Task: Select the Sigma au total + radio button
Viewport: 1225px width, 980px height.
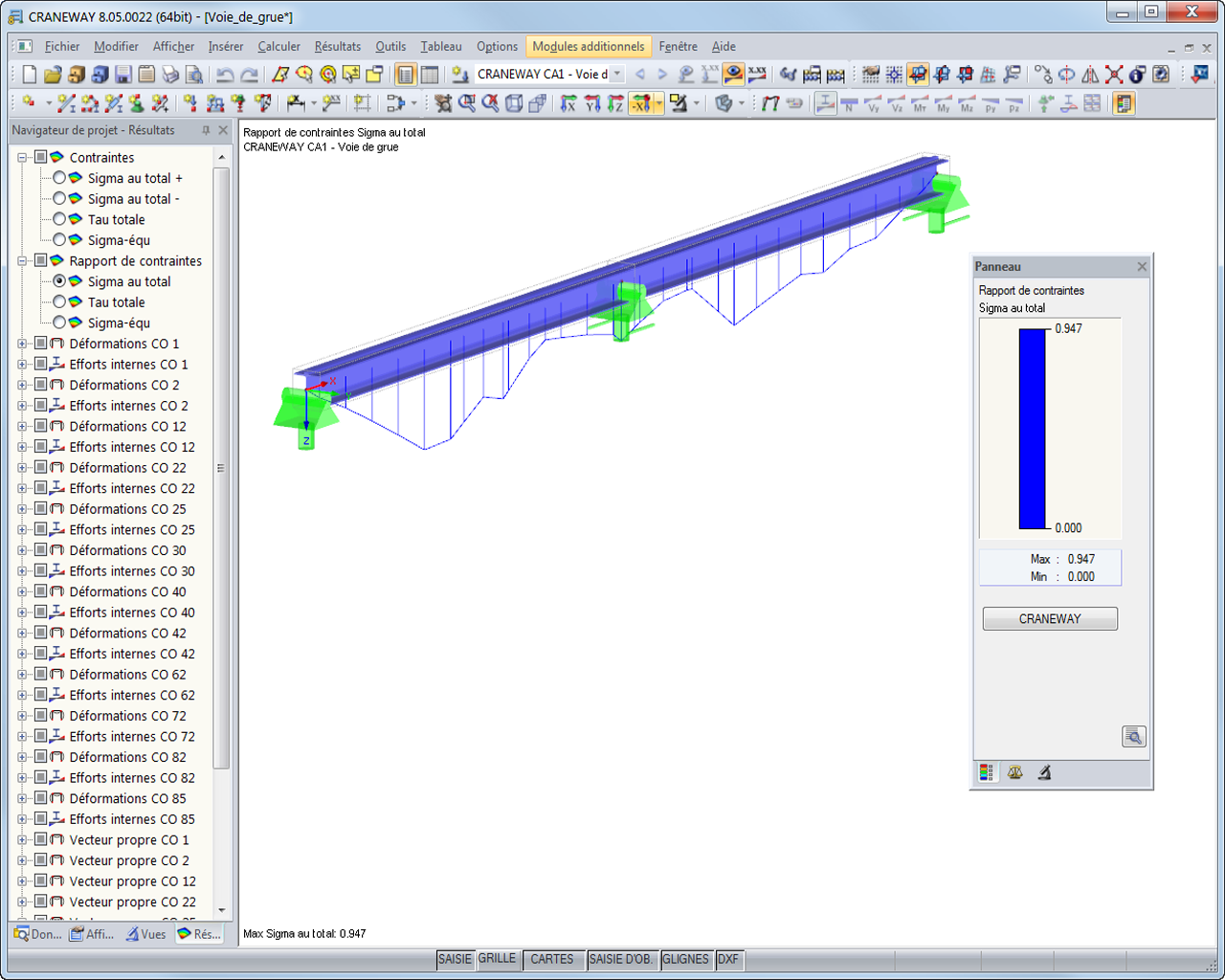Action: [59, 178]
